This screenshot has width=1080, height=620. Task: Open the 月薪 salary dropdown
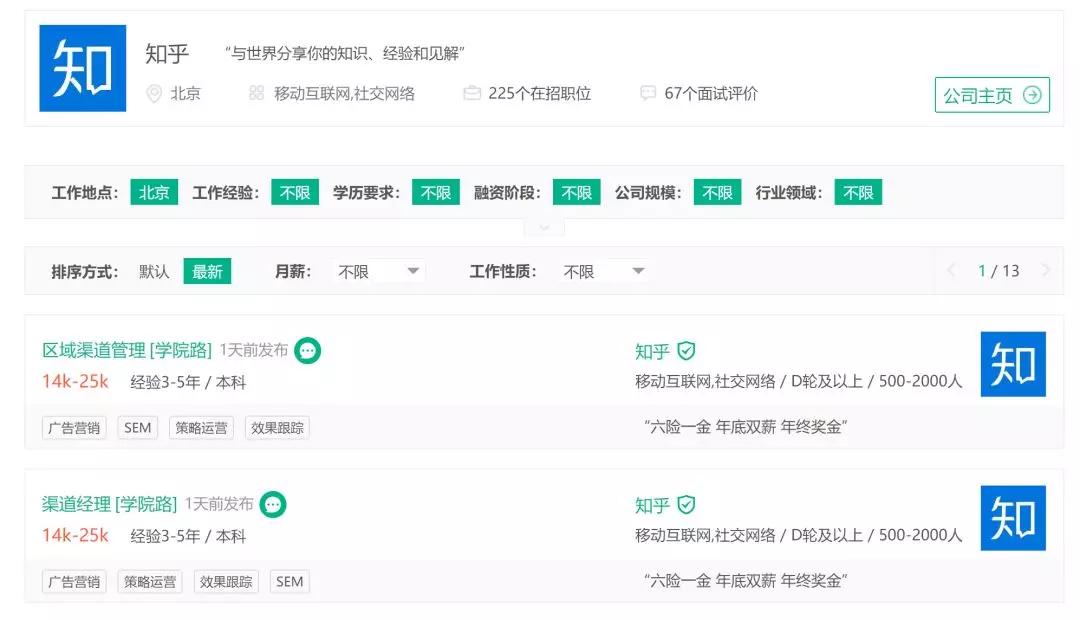[378, 271]
